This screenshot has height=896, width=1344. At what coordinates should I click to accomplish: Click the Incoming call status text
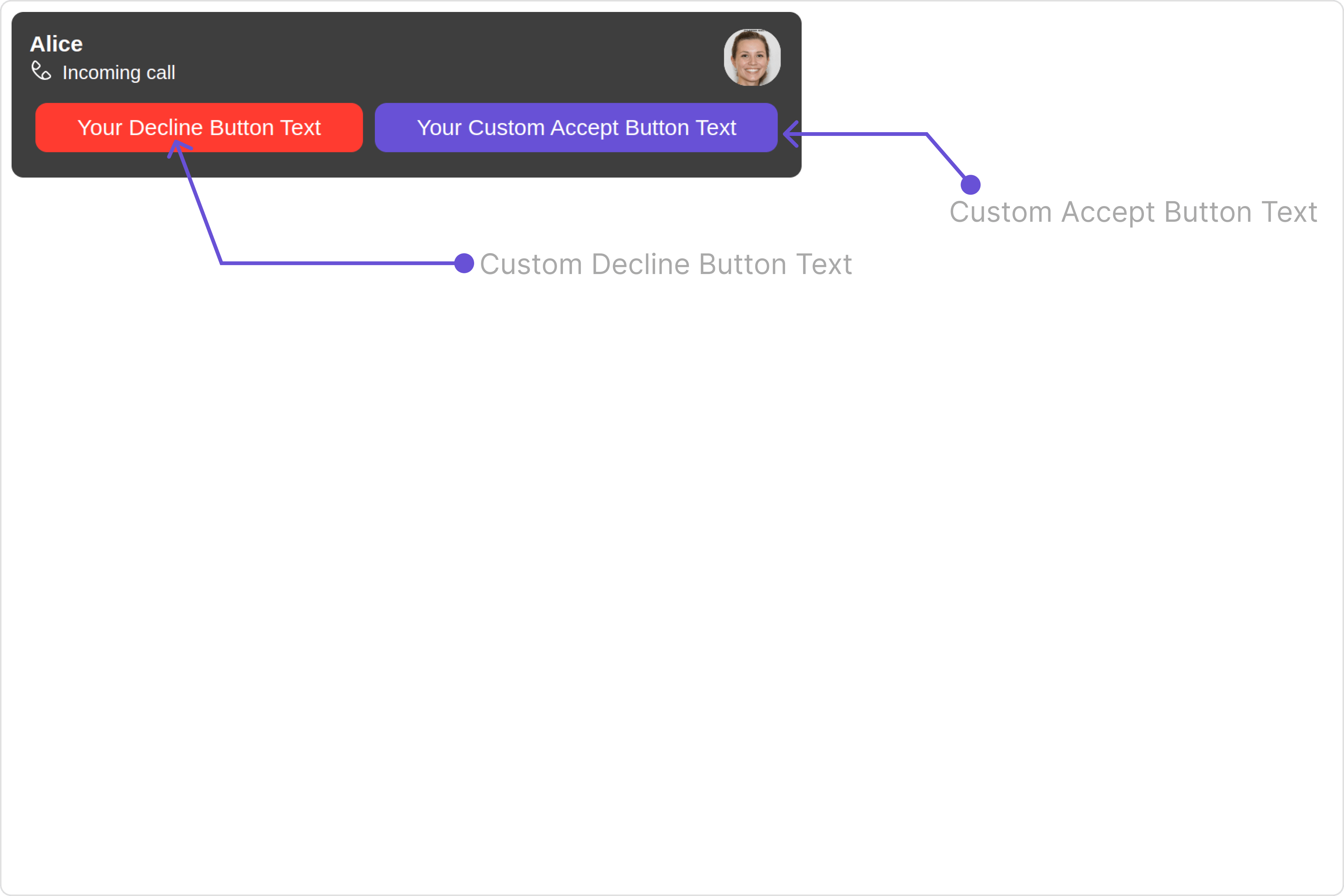point(119,72)
